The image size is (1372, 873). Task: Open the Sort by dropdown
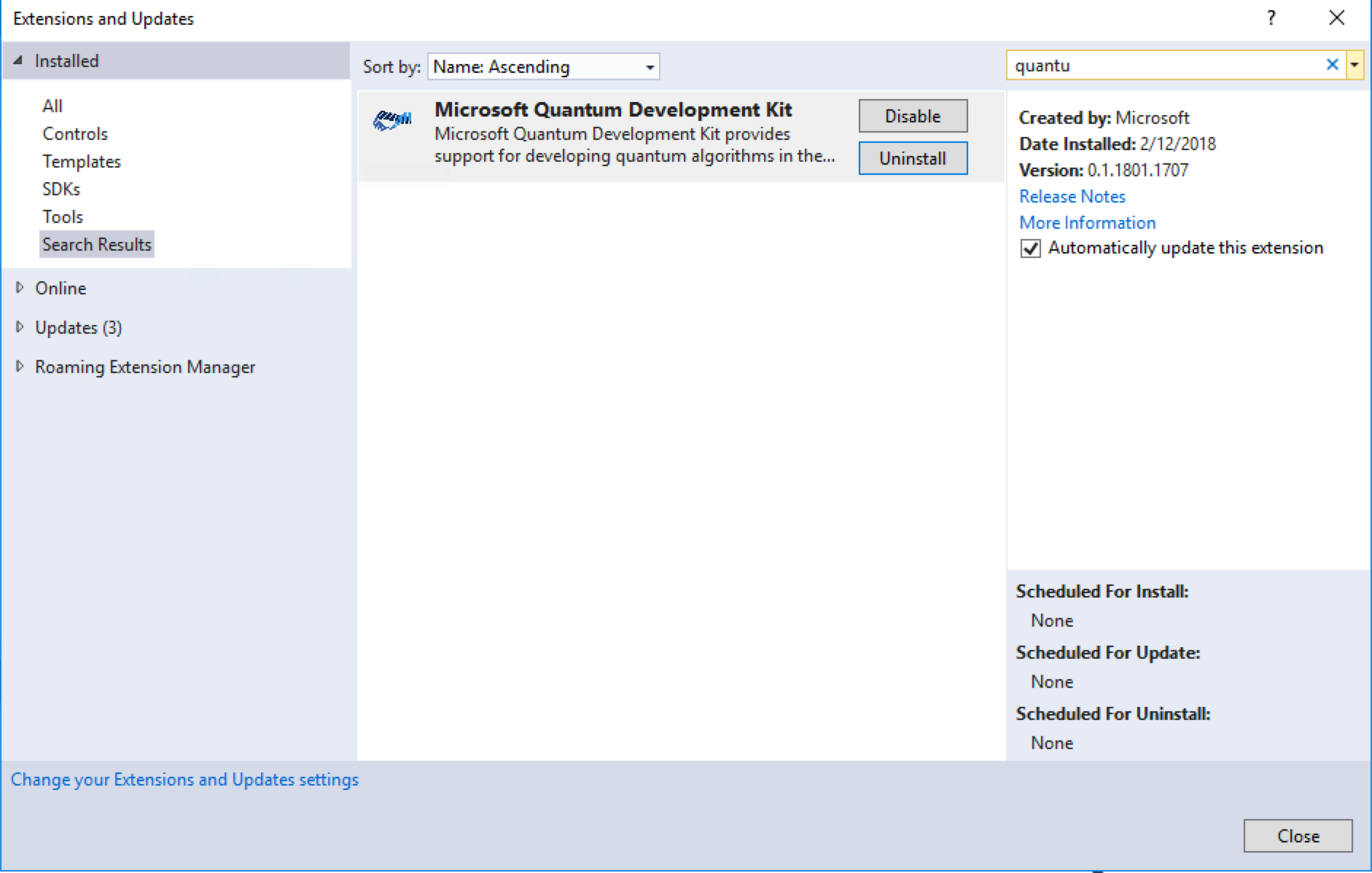tap(544, 66)
